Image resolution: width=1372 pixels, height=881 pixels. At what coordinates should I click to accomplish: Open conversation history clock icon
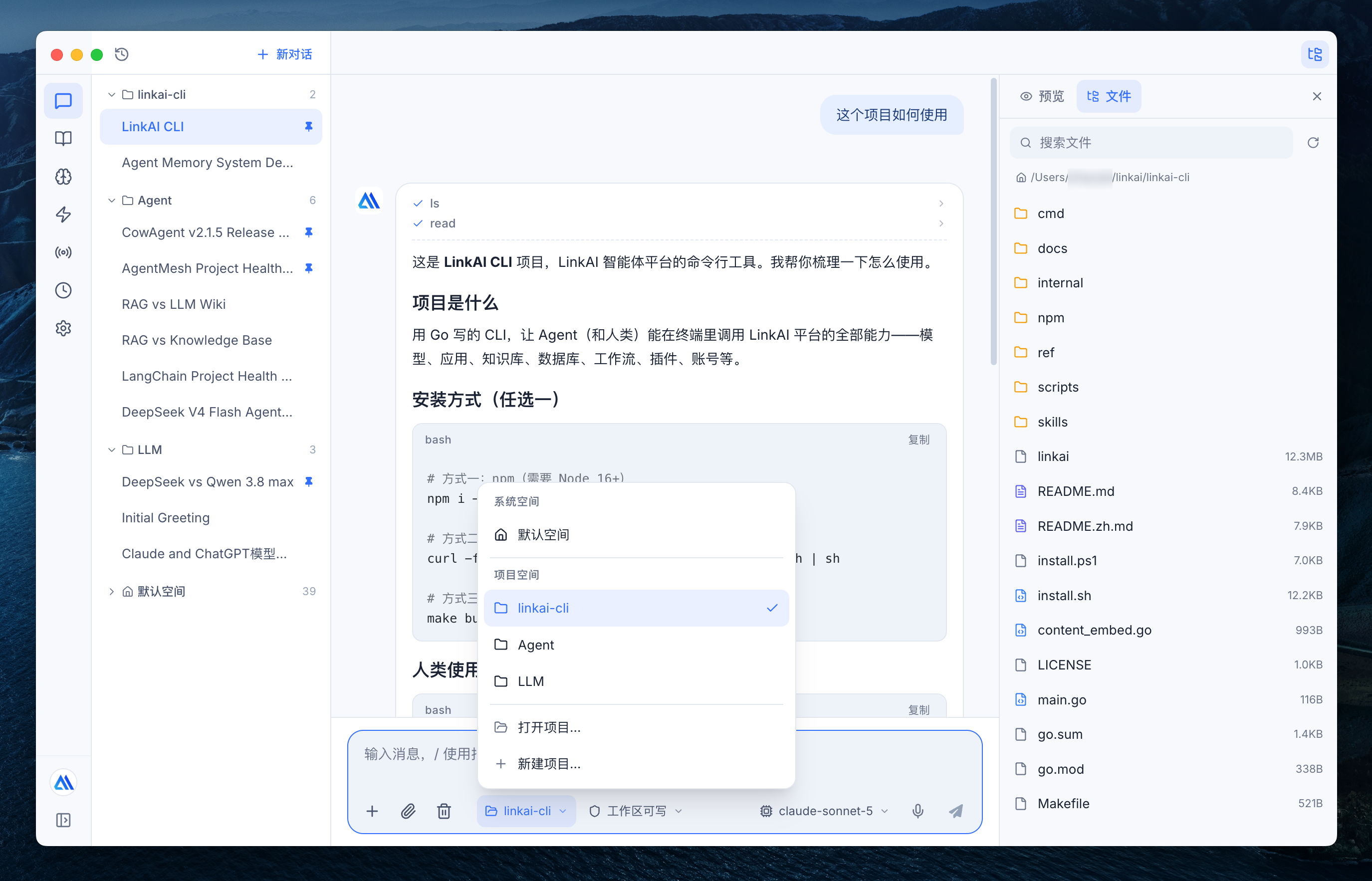122,54
